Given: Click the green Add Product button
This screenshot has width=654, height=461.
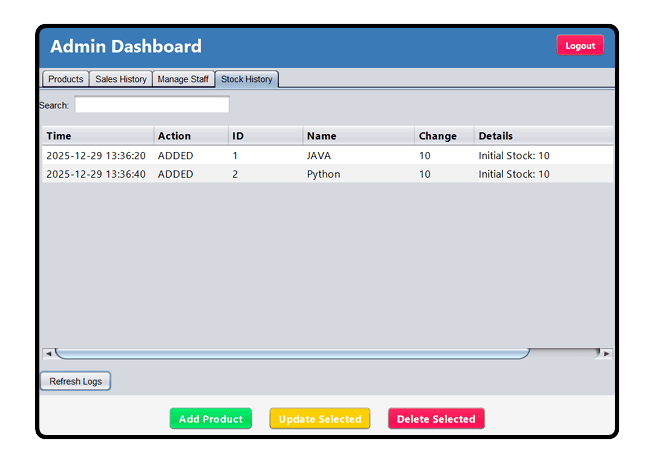Looking at the screenshot, I should click(x=210, y=419).
